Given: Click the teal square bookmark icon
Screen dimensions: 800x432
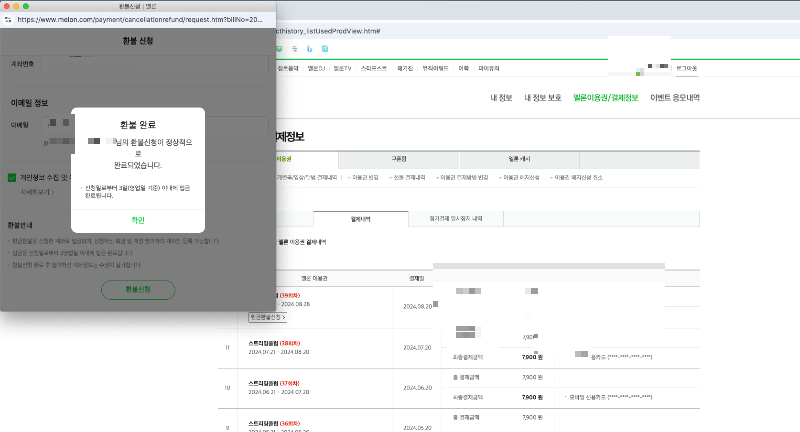Looking at the screenshot, I should pyautogui.click(x=325, y=49).
